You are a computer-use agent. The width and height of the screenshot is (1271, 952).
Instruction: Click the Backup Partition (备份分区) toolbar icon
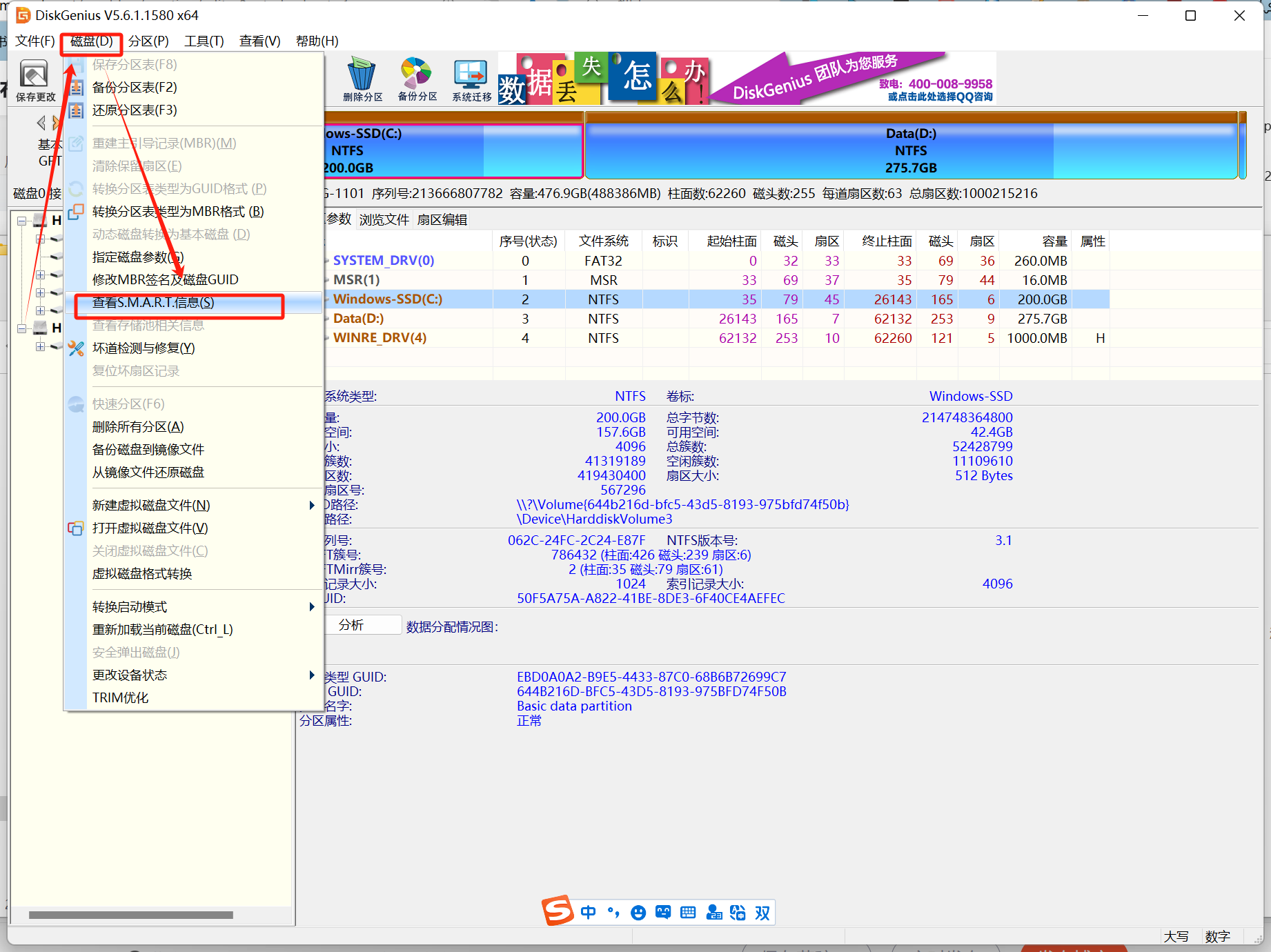pos(417,81)
